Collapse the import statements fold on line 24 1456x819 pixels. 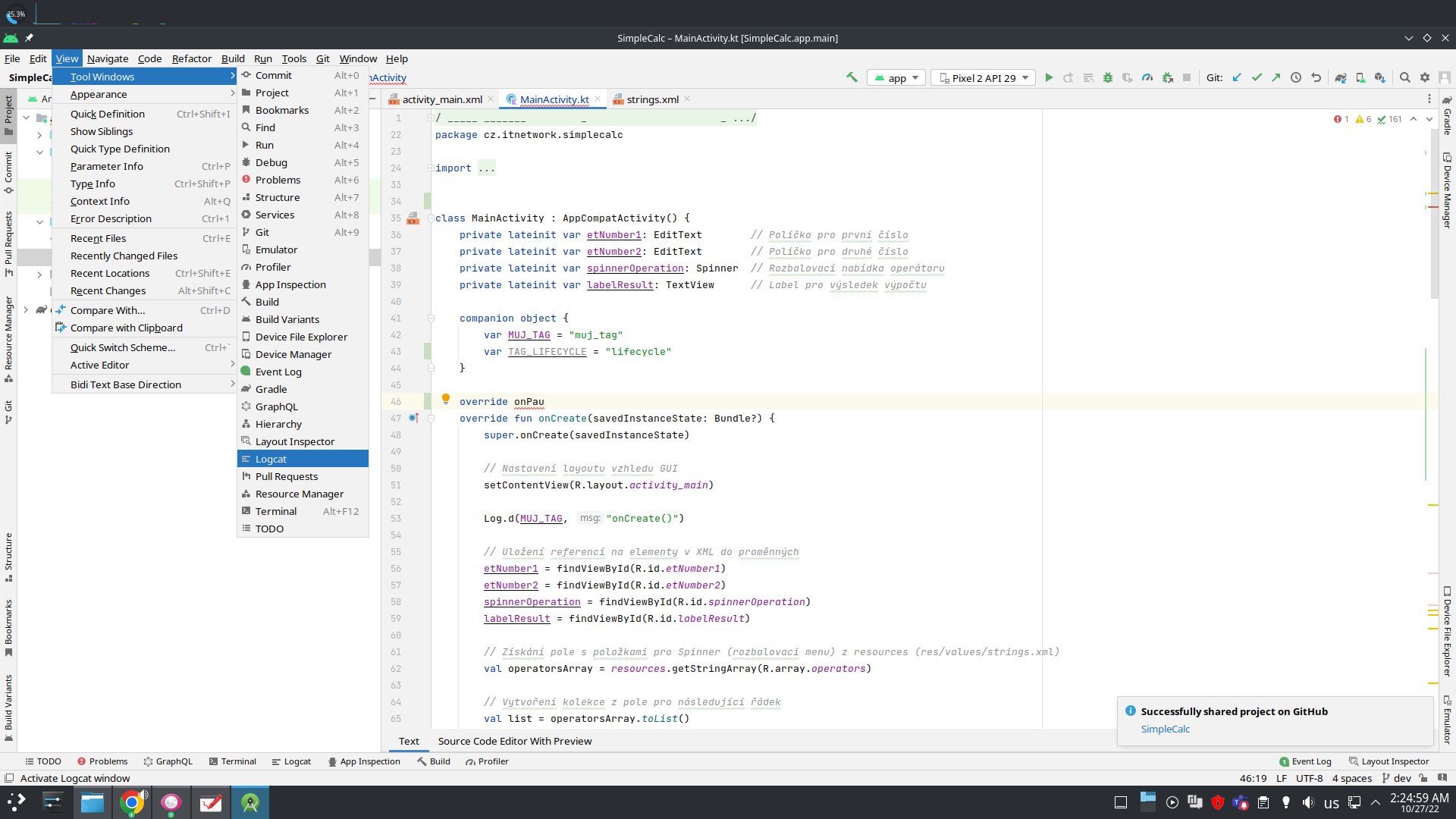pyautogui.click(x=431, y=168)
